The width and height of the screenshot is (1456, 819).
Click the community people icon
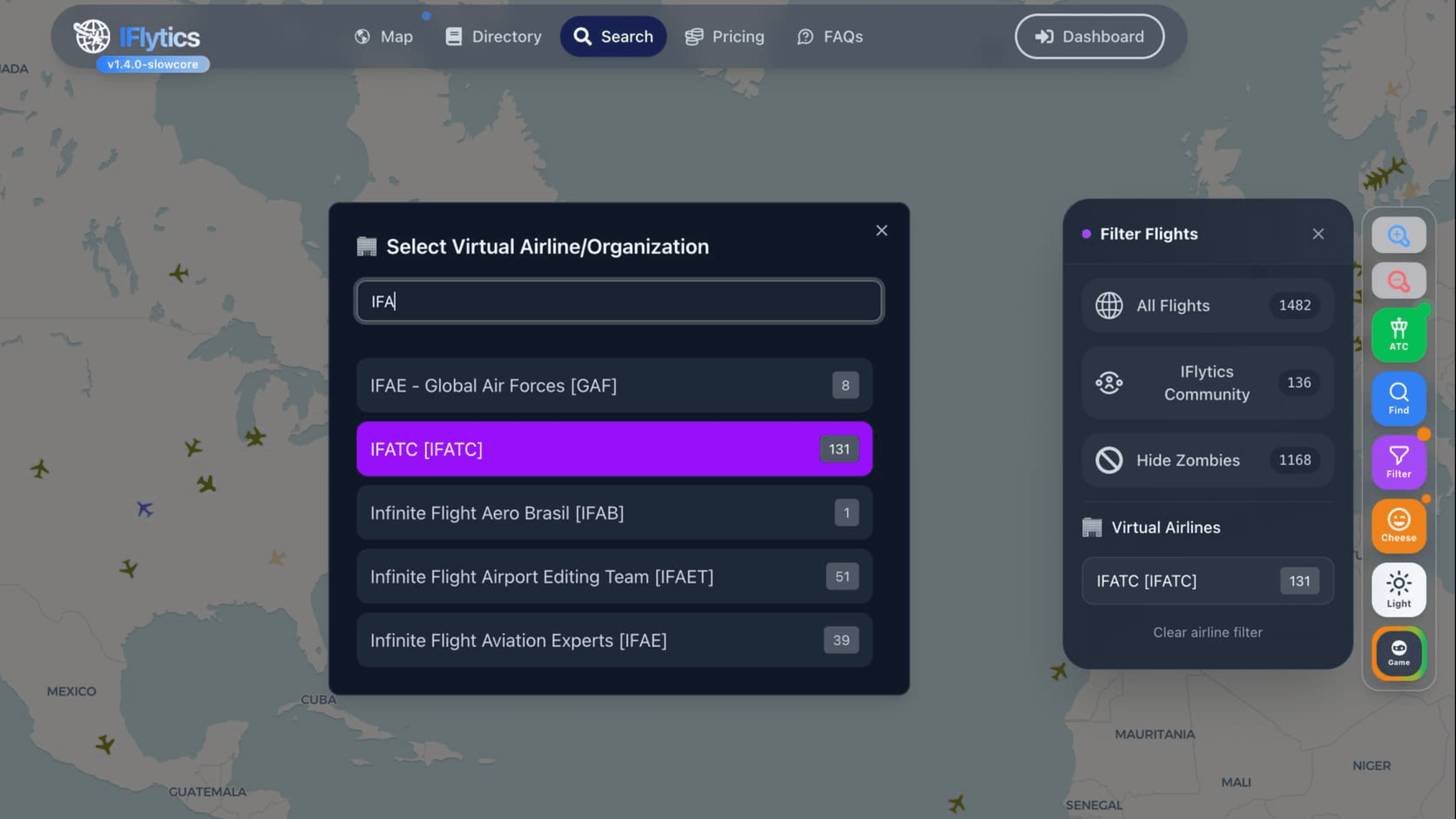1109,383
